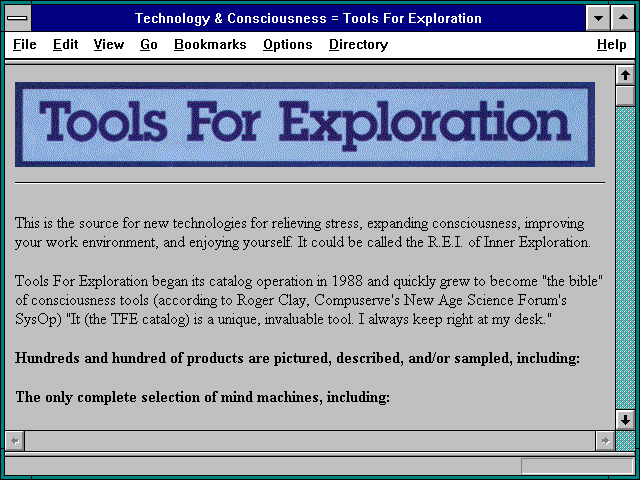Click the vertical scrollbar track below the thumb

coord(625,258)
